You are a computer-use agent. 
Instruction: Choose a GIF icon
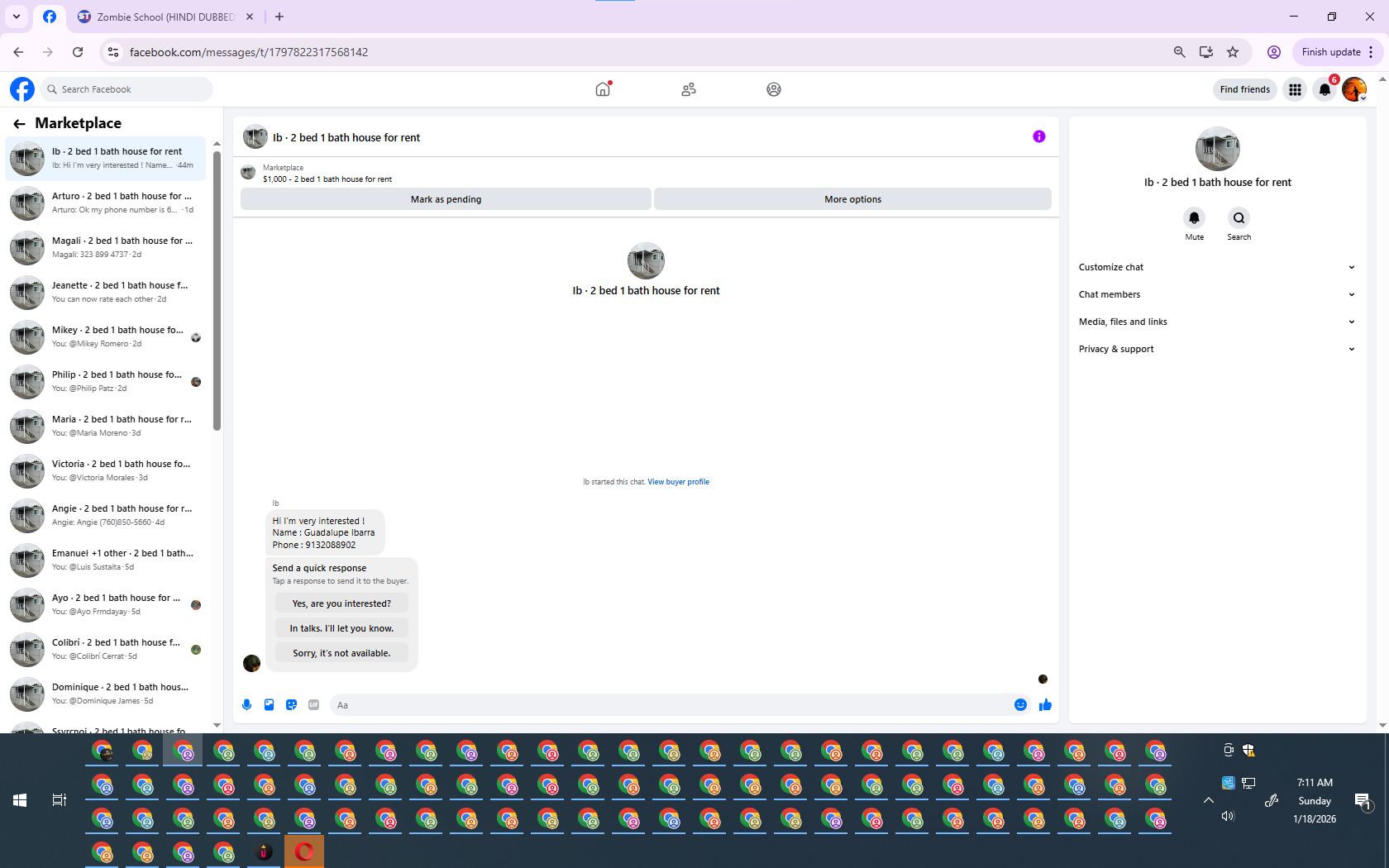tap(313, 705)
